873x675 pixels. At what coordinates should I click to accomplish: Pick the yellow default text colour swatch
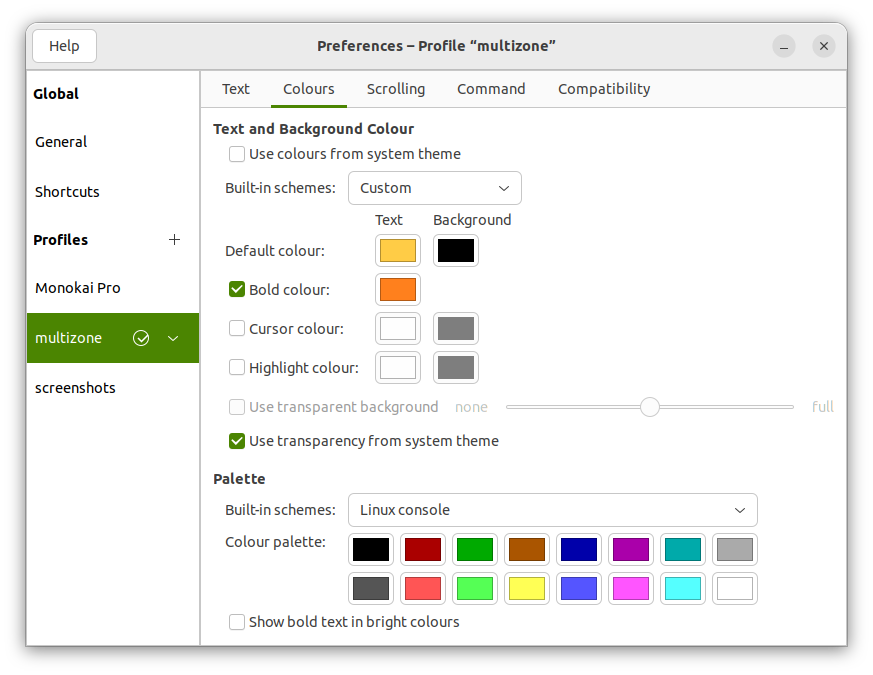coord(397,251)
